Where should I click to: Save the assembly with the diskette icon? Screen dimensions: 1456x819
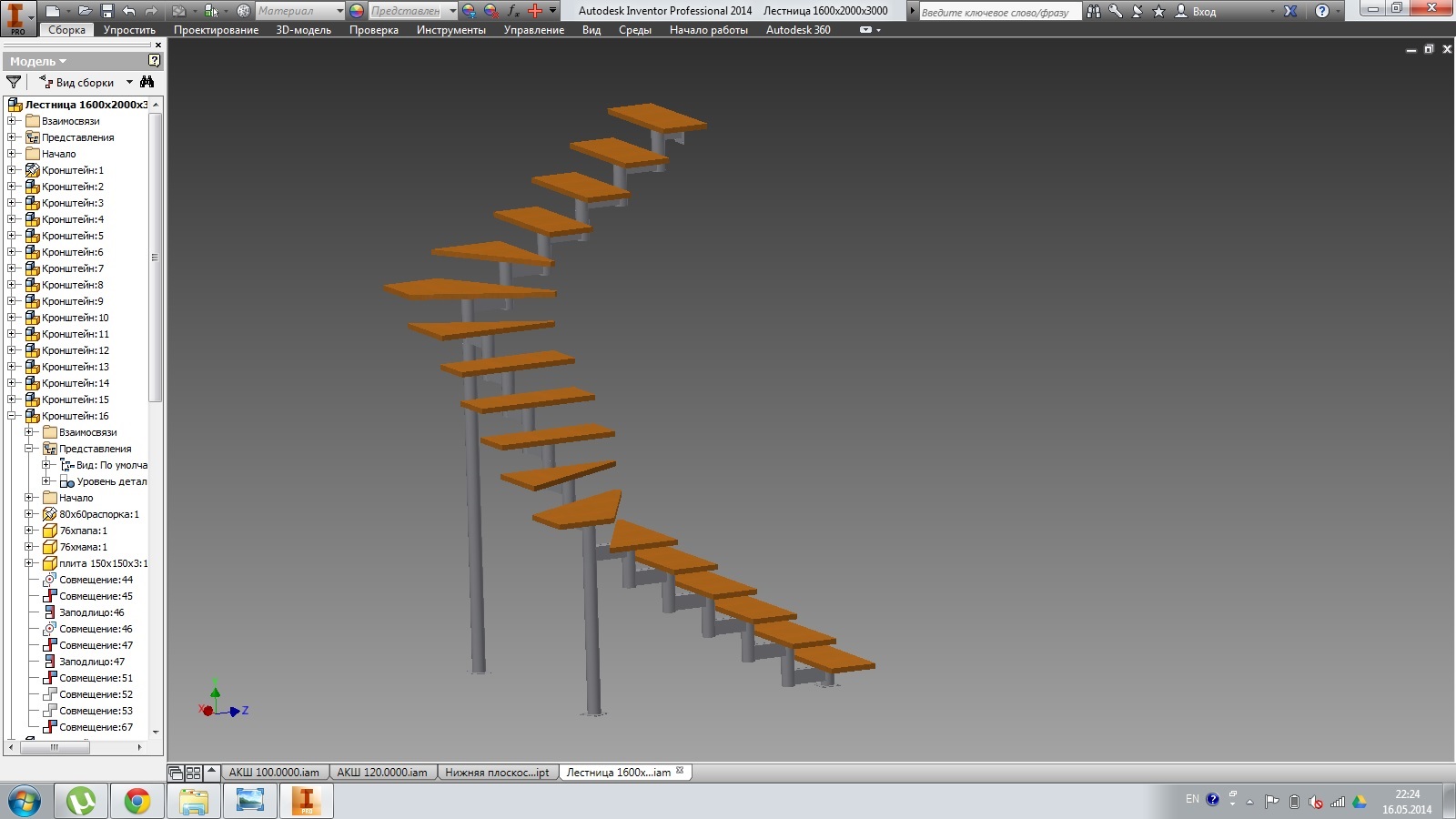tap(106, 11)
